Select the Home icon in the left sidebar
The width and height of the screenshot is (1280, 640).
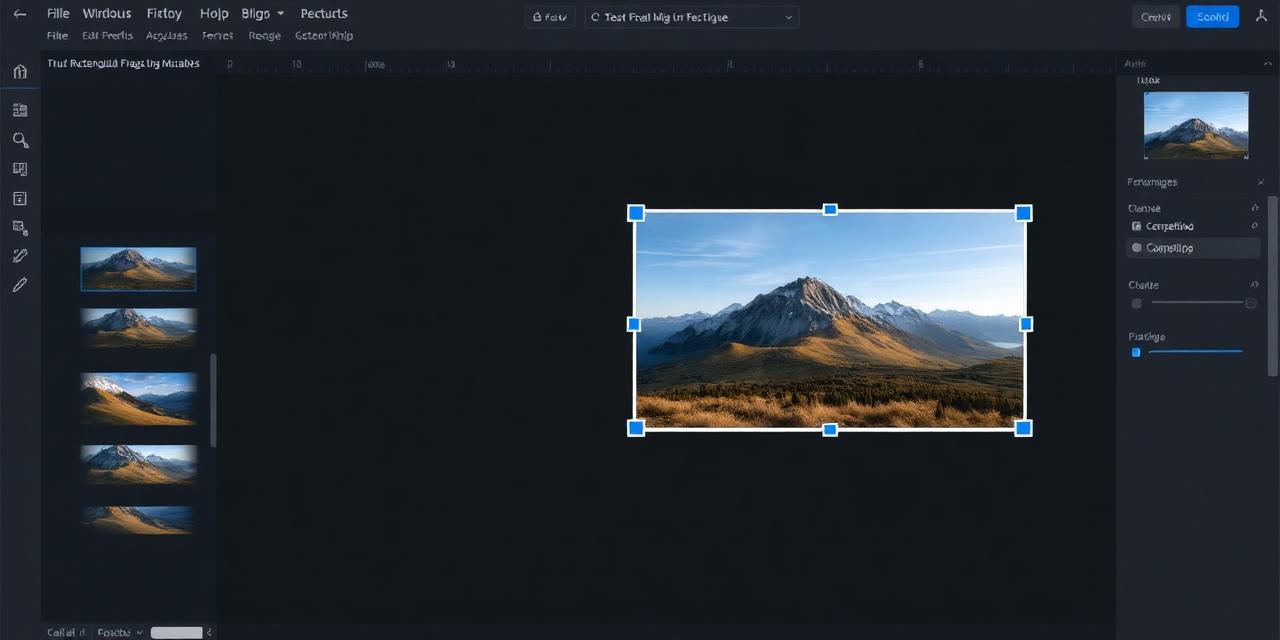[x=20, y=72]
